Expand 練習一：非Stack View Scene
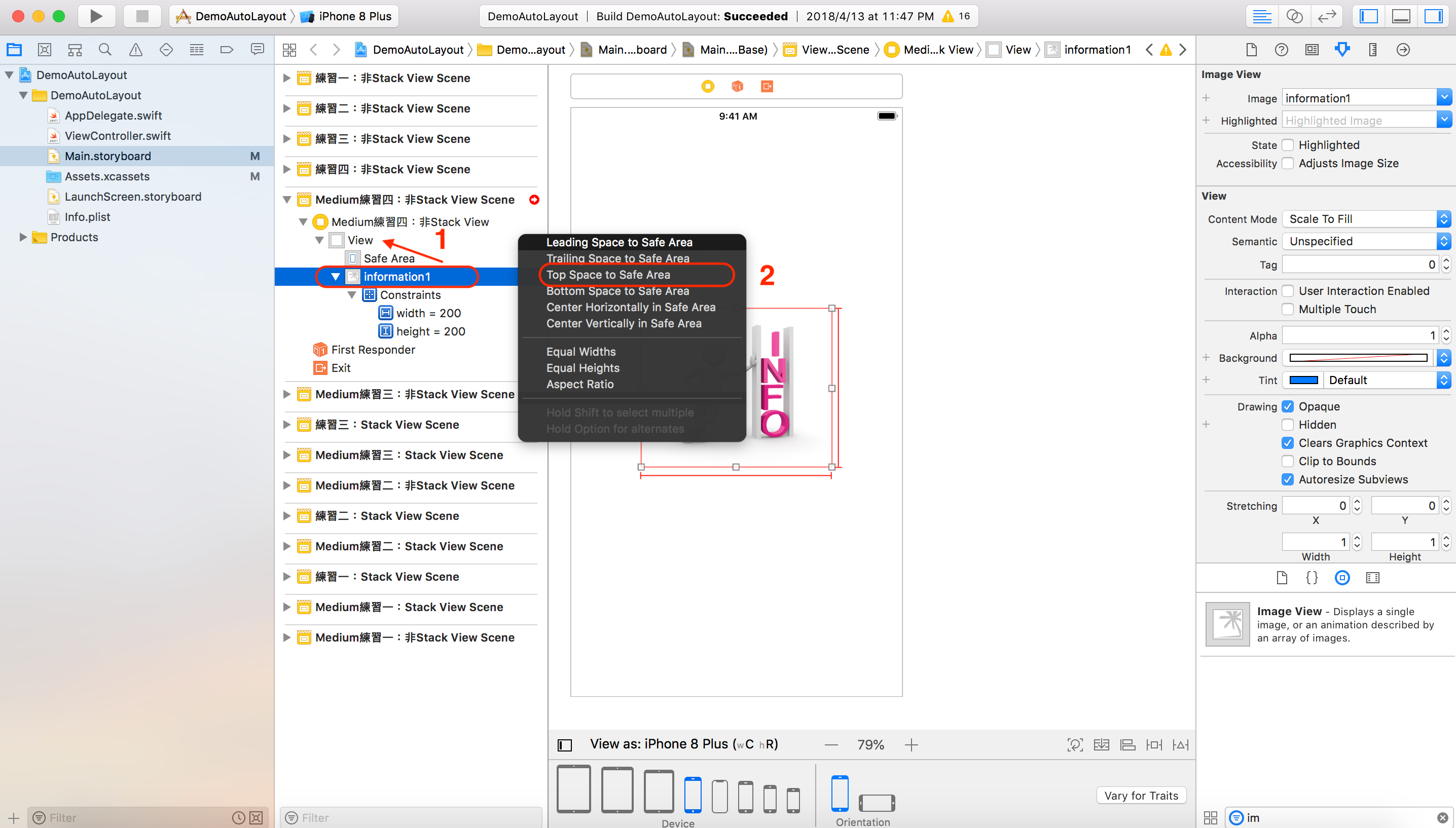This screenshot has width=1456, height=828. tap(286, 78)
